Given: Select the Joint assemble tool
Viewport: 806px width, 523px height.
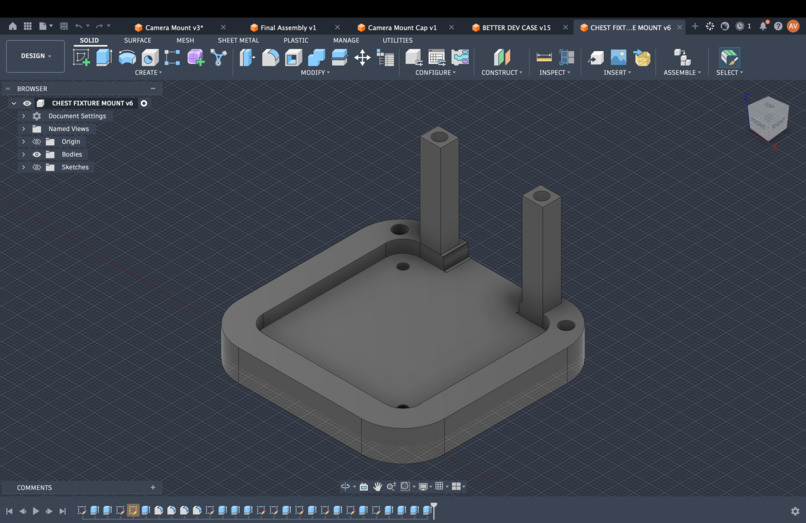Looking at the screenshot, I should coord(682,58).
